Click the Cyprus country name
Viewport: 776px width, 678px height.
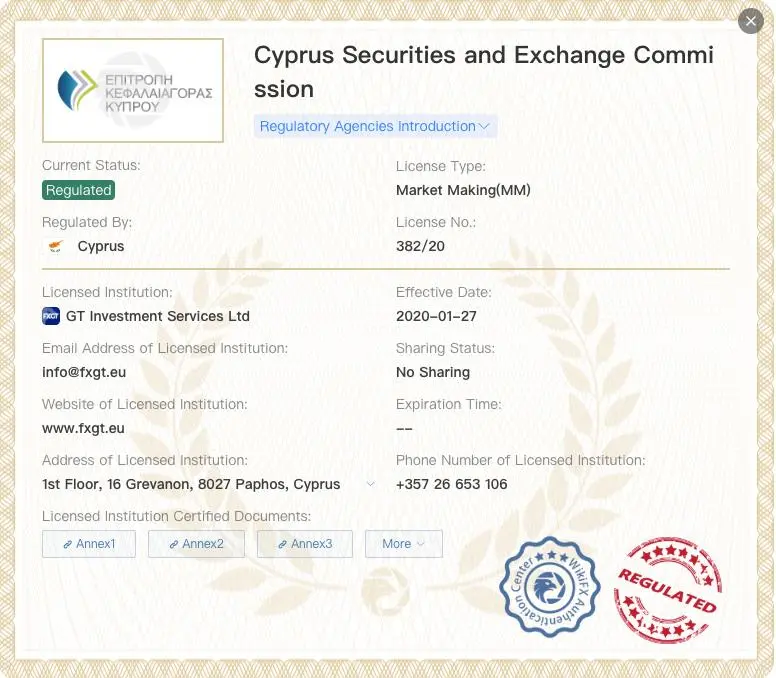pyautogui.click(x=101, y=246)
